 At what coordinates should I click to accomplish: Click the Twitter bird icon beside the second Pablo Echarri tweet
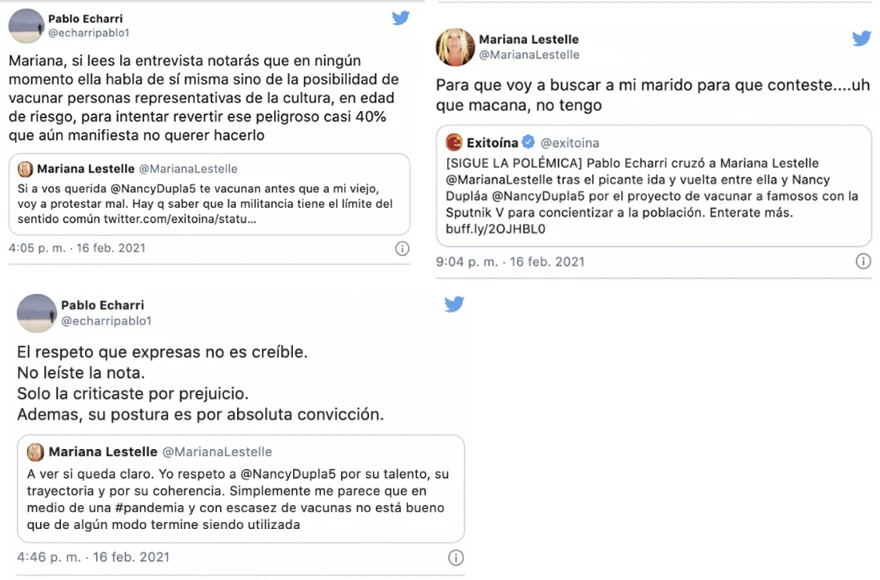point(454,304)
